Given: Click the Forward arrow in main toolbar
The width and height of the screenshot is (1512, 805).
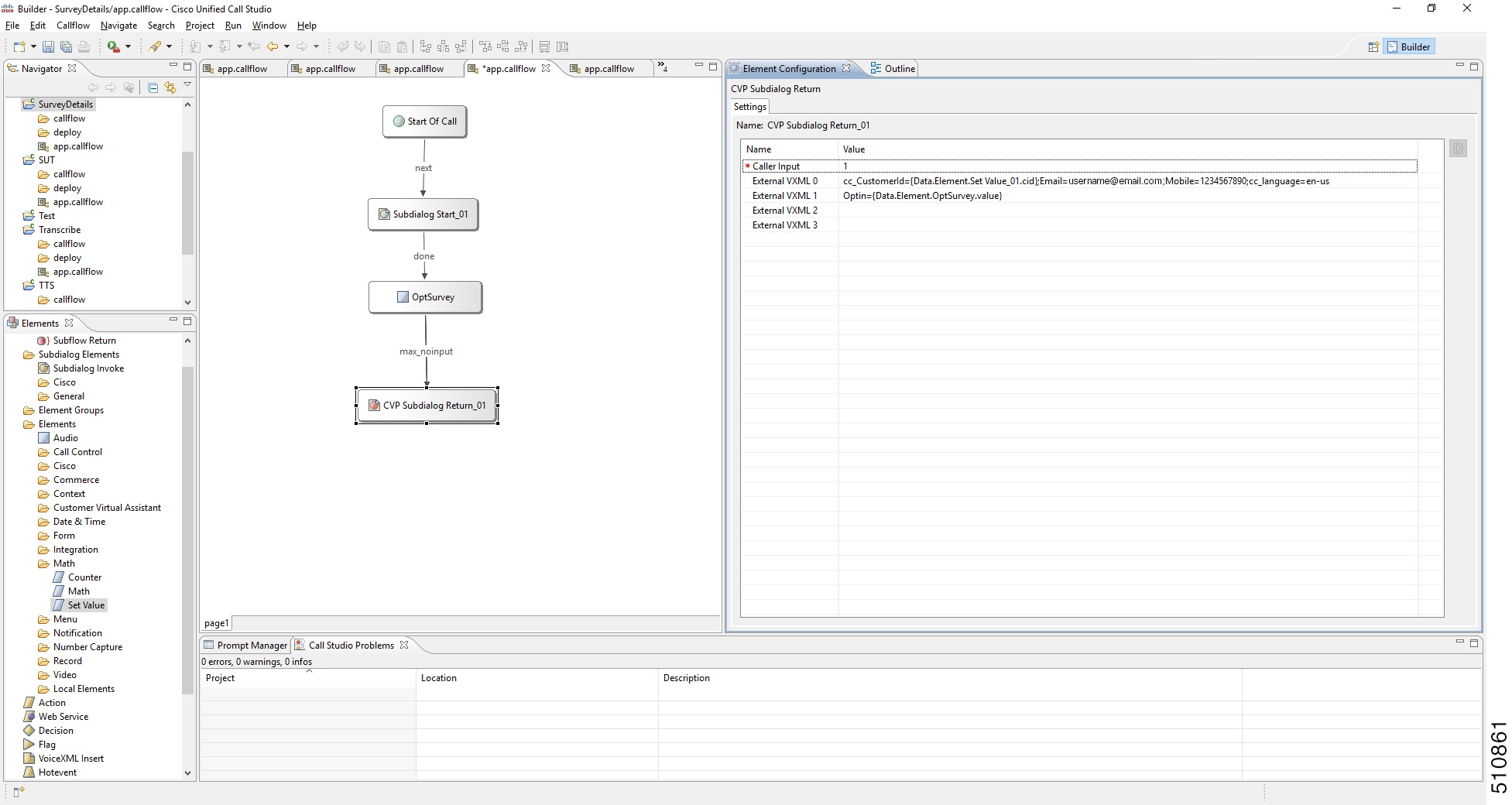Looking at the screenshot, I should 302,46.
